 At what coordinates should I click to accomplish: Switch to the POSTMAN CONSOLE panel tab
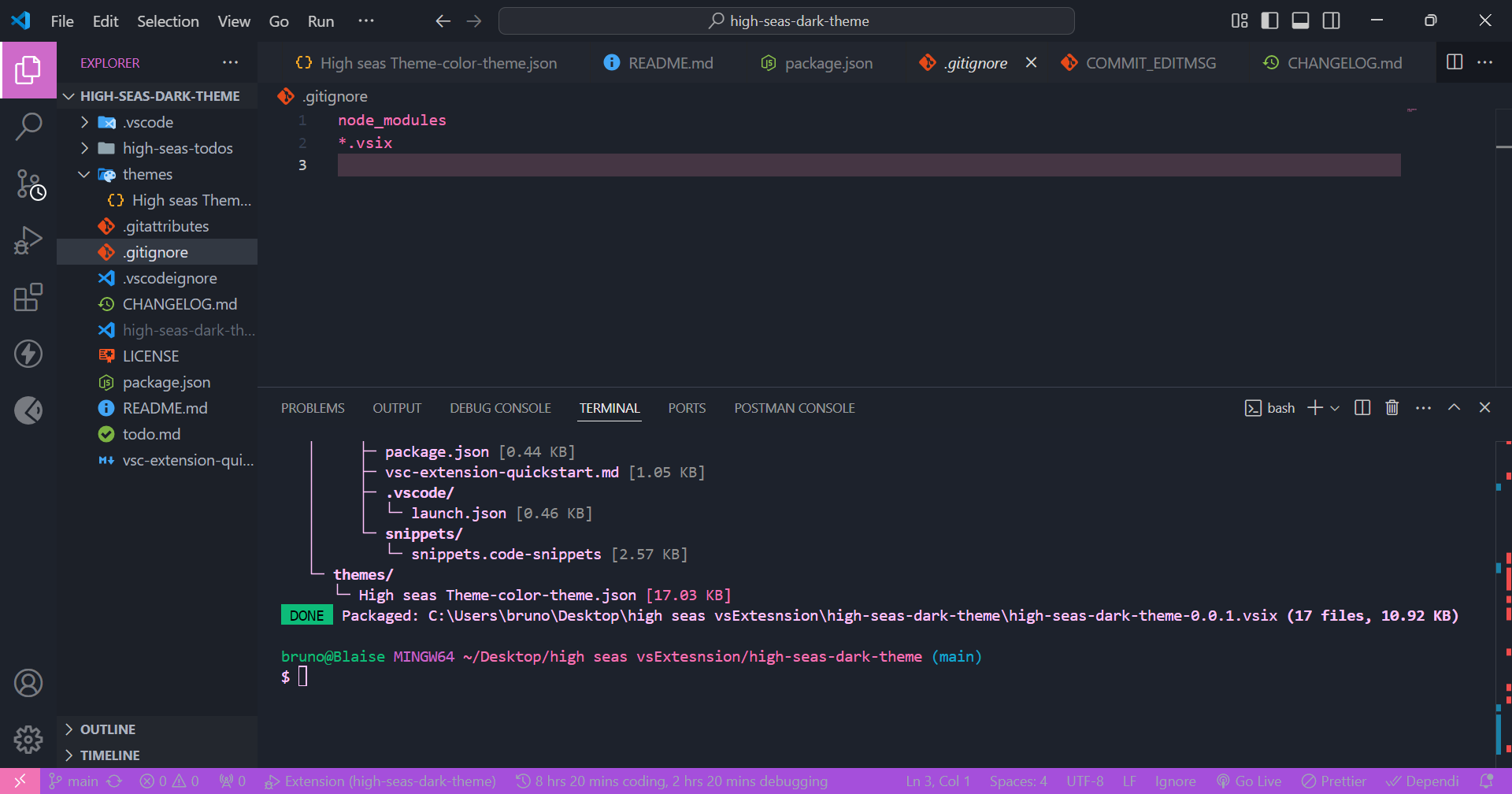tap(795, 408)
